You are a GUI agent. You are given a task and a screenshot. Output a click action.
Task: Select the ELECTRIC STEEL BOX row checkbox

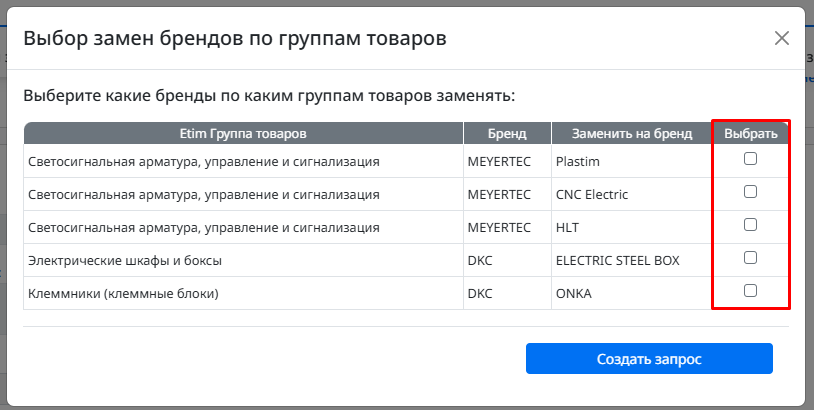click(x=750, y=258)
